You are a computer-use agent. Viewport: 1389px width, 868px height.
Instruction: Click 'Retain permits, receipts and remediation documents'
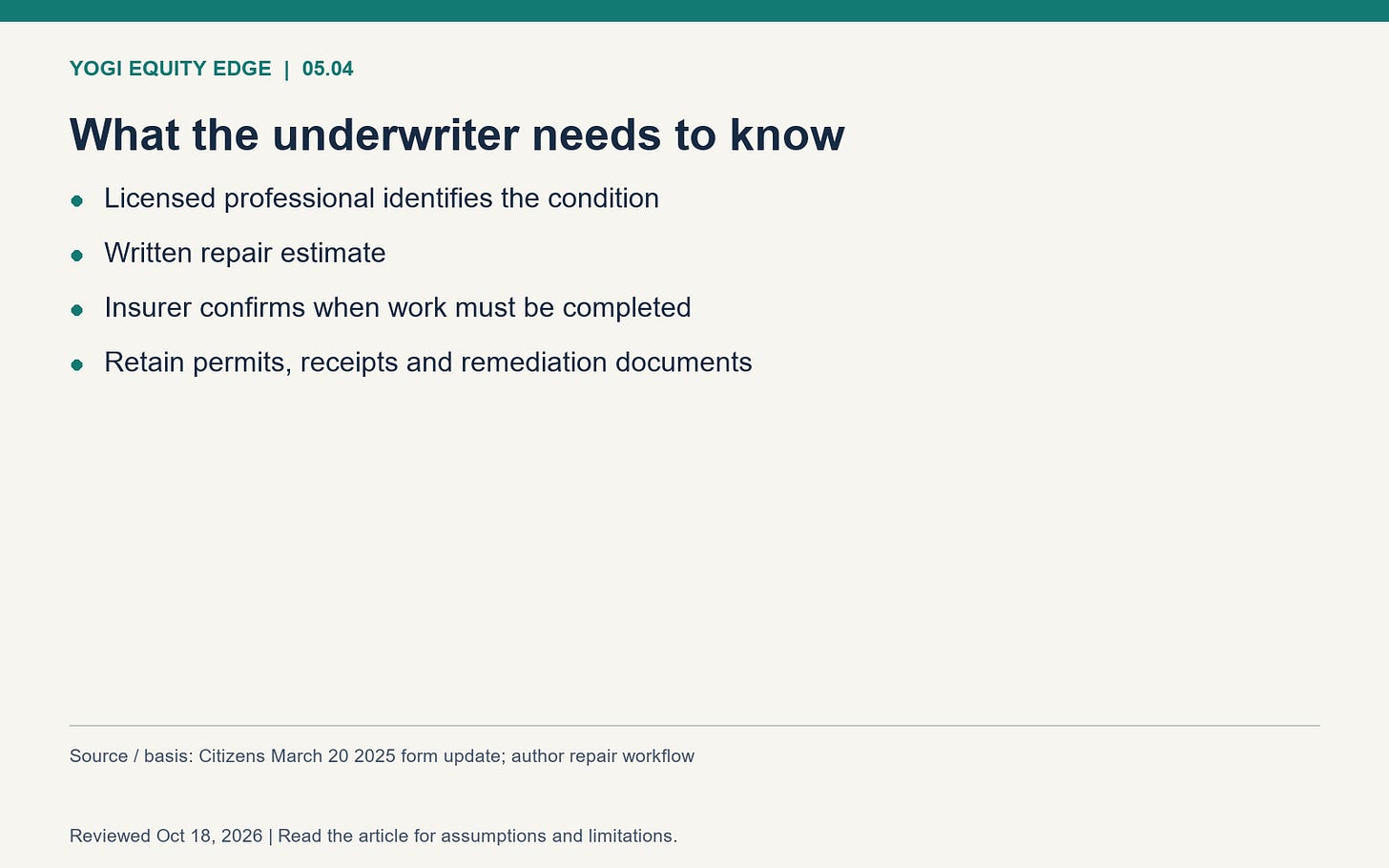point(428,362)
